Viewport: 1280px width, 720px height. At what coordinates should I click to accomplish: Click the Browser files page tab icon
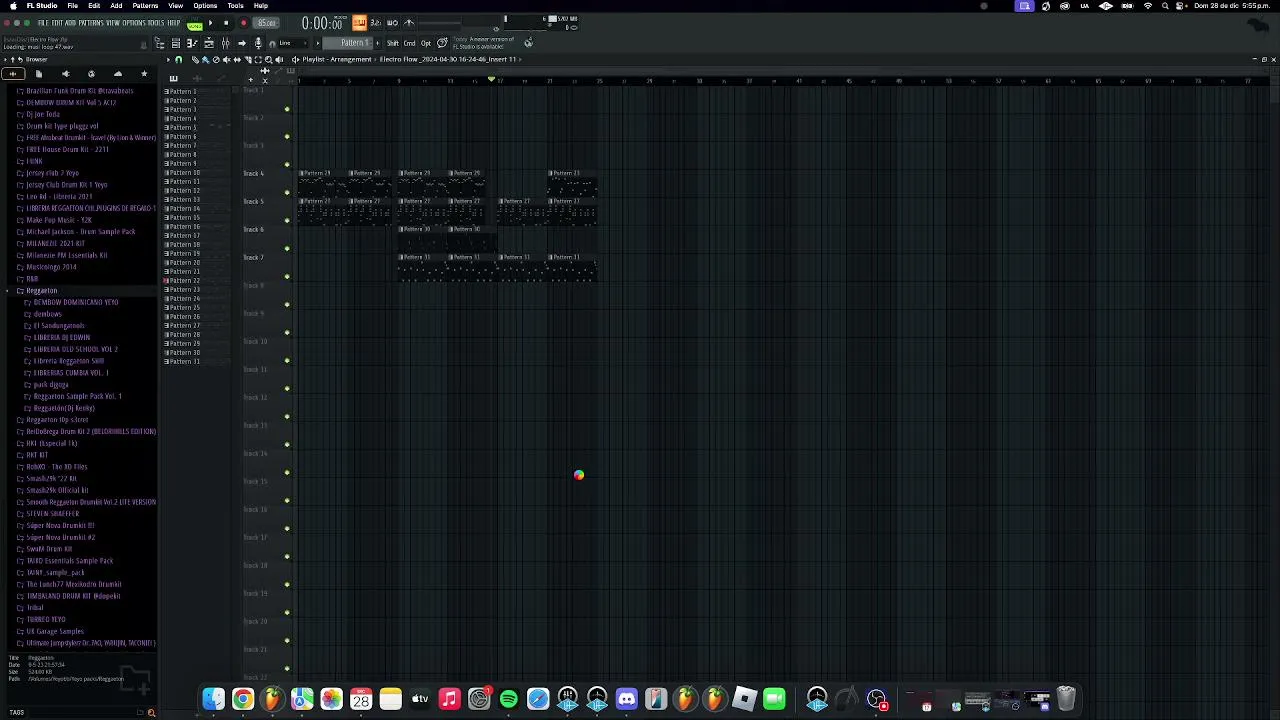click(38, 74)
